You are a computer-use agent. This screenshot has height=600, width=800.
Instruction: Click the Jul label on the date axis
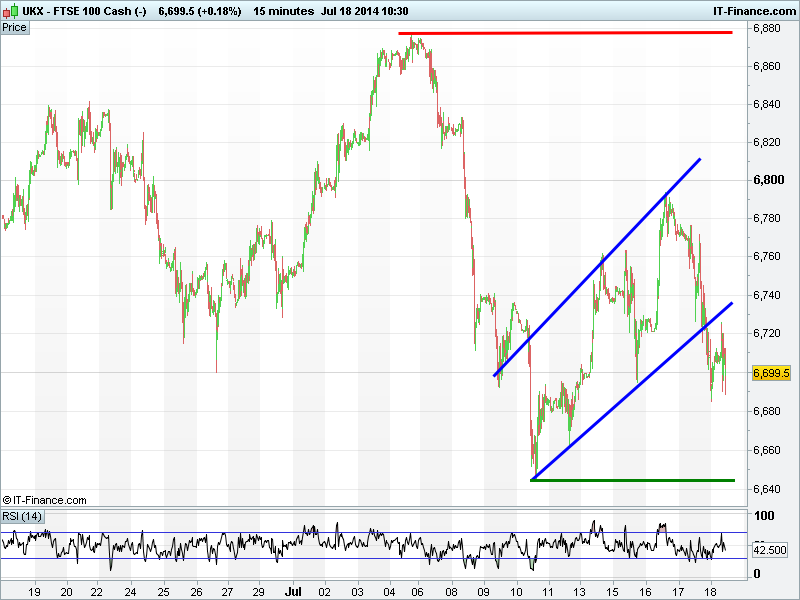pyautogui.click(x=296, y=591)
